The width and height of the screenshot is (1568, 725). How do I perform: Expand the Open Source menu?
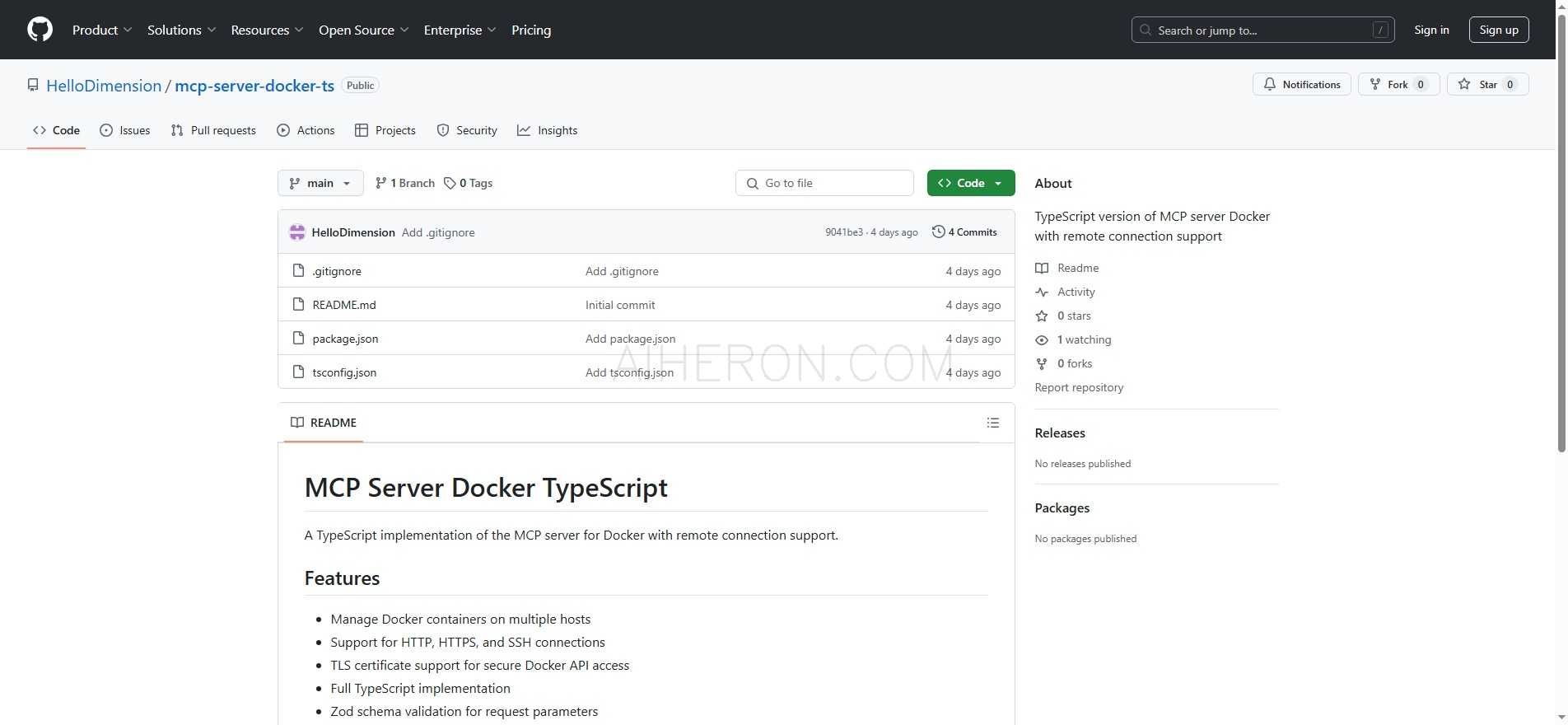point(363,30)
